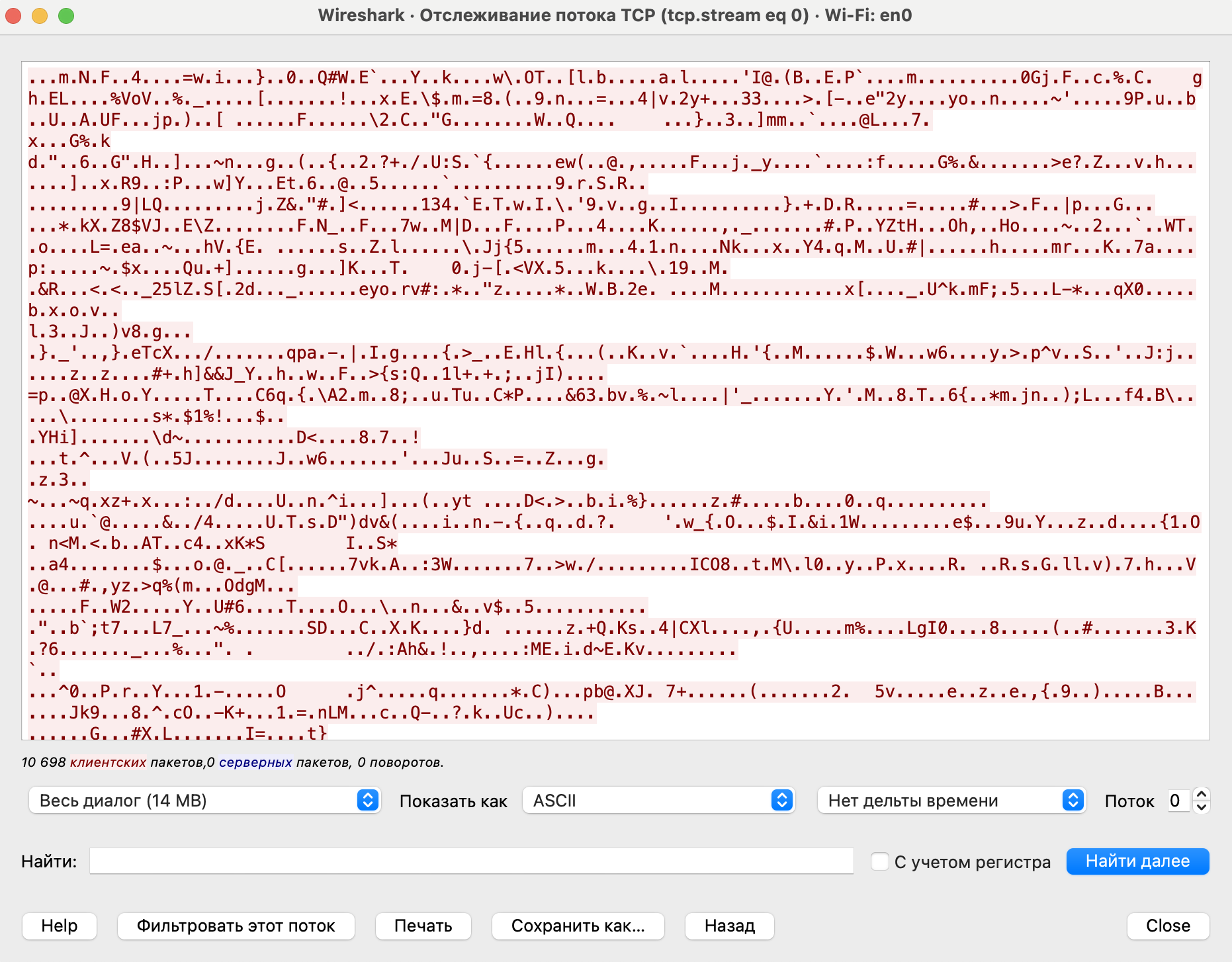The height and width of the screenshot is (962, 1232).
Task: Go back with the 'Назад' button
Action: click(x=729, y=926)
